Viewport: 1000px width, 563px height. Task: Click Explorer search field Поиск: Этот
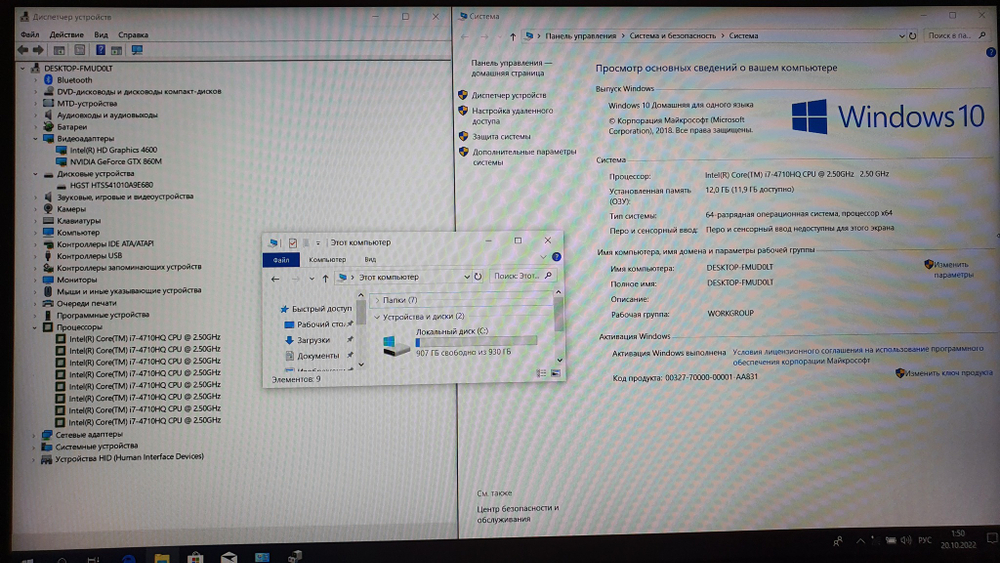[522, 276]
